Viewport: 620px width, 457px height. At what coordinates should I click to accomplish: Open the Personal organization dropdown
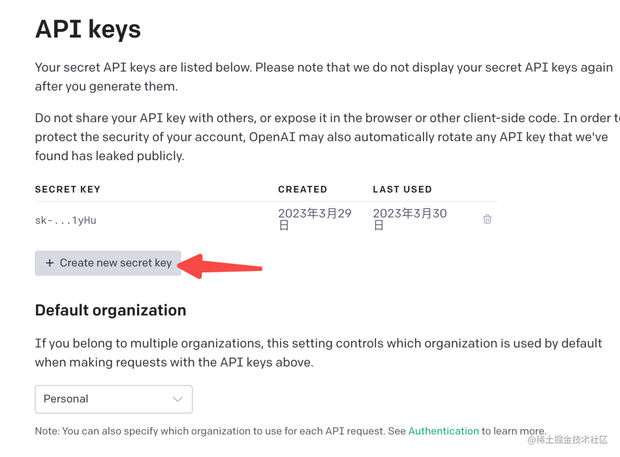pos(114,399)
